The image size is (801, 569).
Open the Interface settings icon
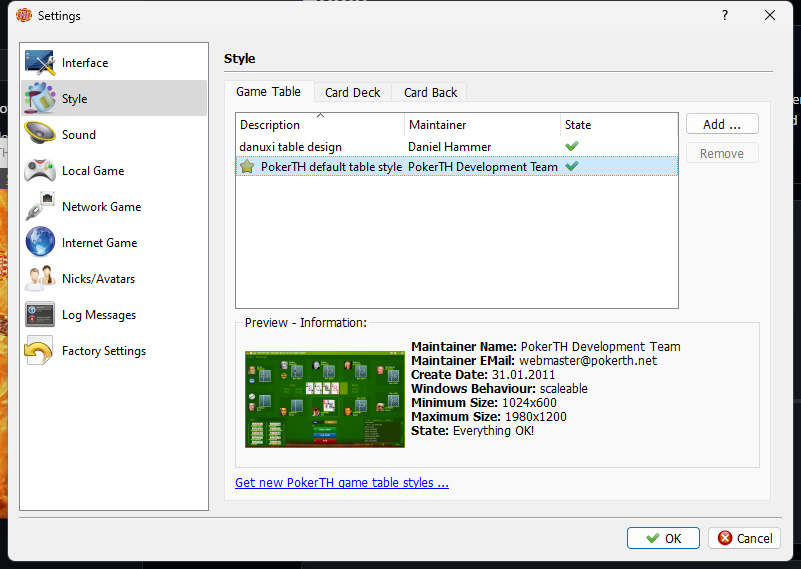click(x=40, y=63)
